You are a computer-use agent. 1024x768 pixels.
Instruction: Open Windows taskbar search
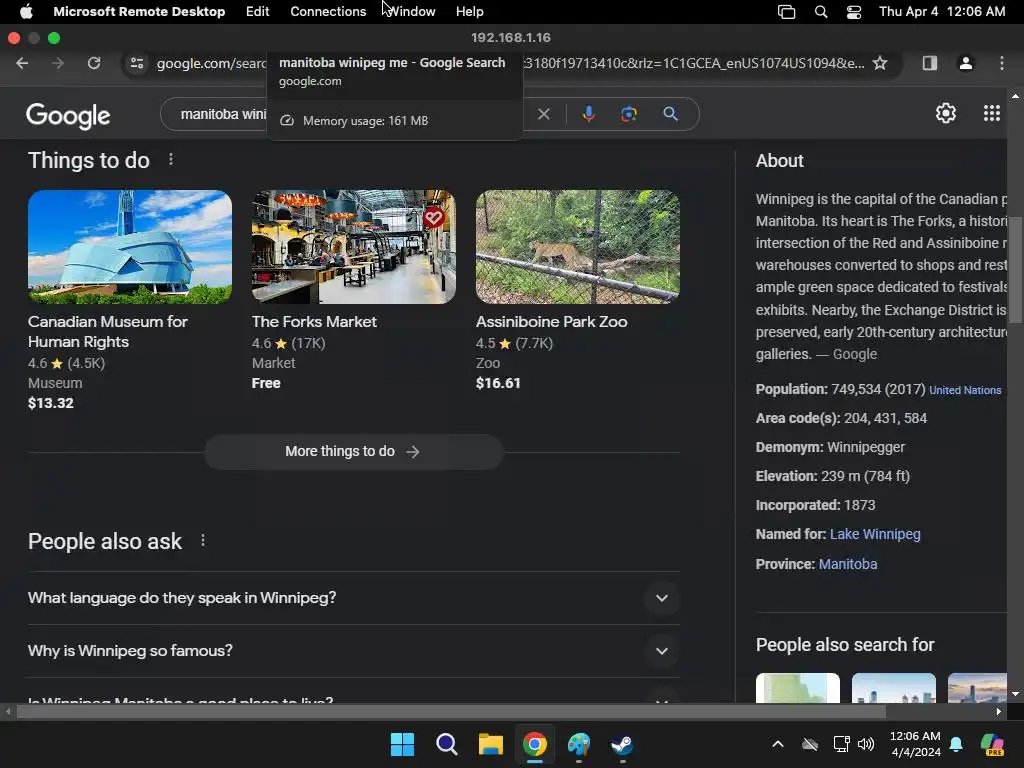click(x=447, y=744)
